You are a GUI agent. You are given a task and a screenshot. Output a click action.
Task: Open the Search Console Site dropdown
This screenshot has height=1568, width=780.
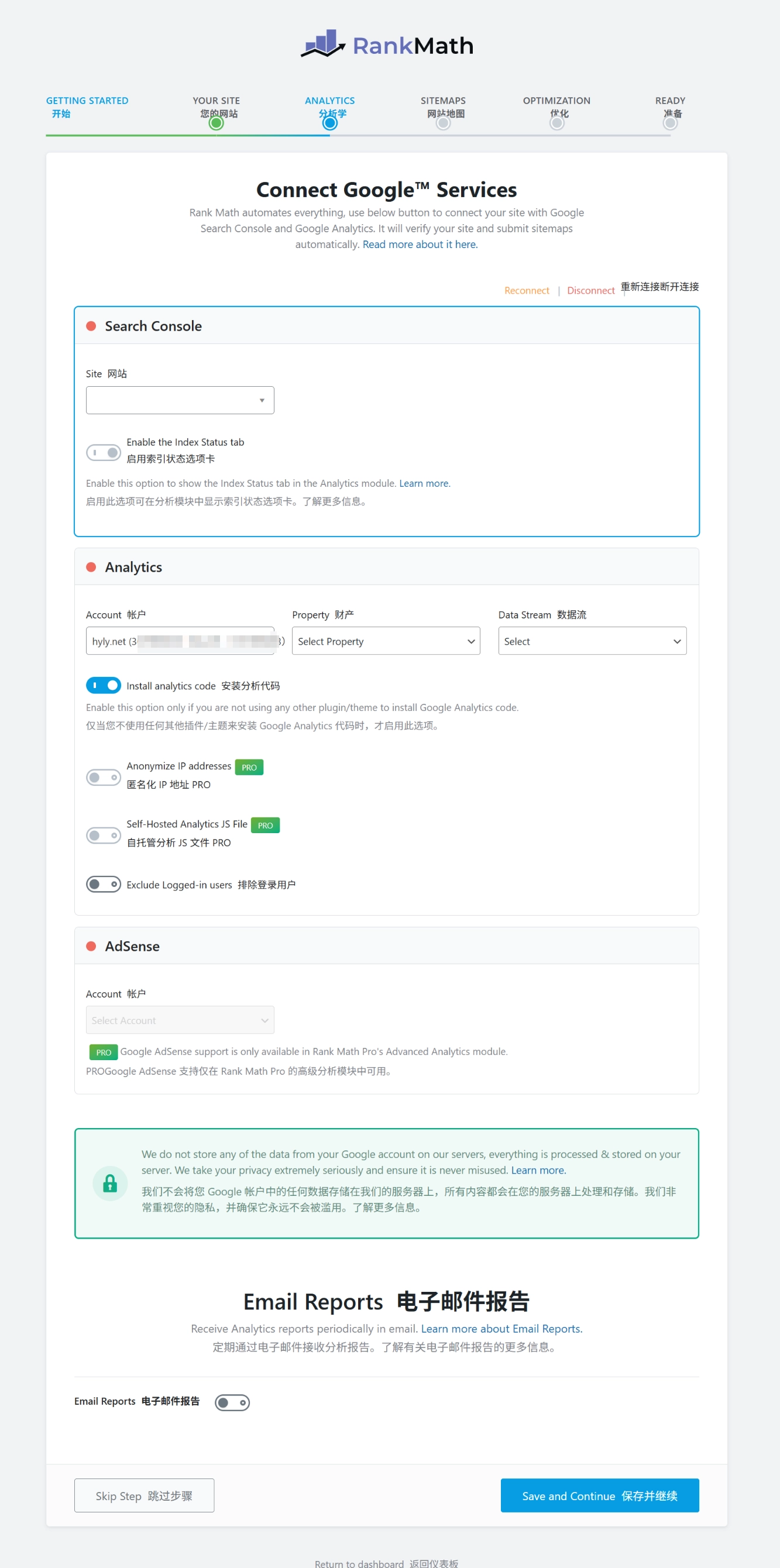tap(180, 400)
